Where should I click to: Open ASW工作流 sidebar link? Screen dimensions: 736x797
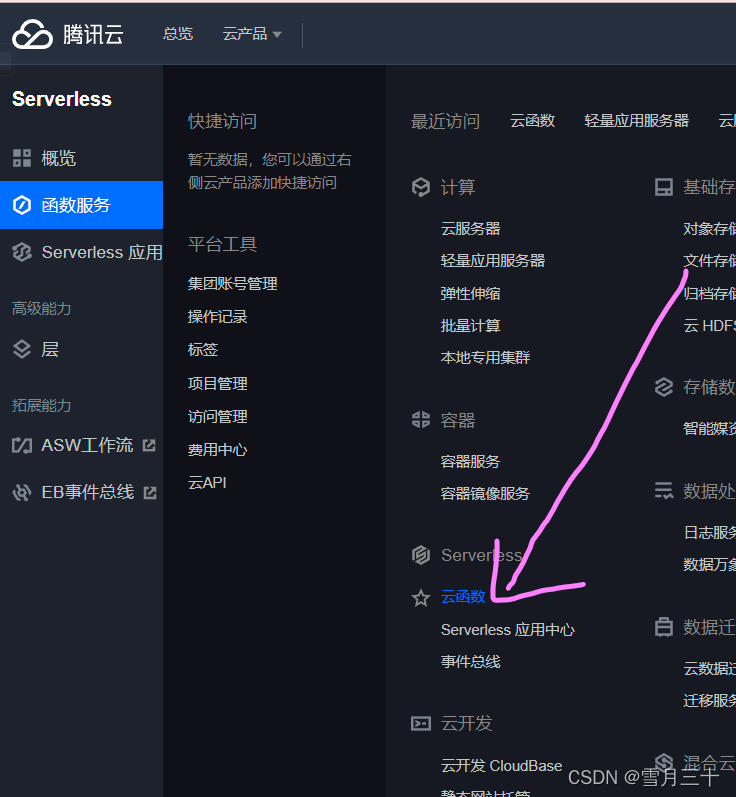click(87, 445)
